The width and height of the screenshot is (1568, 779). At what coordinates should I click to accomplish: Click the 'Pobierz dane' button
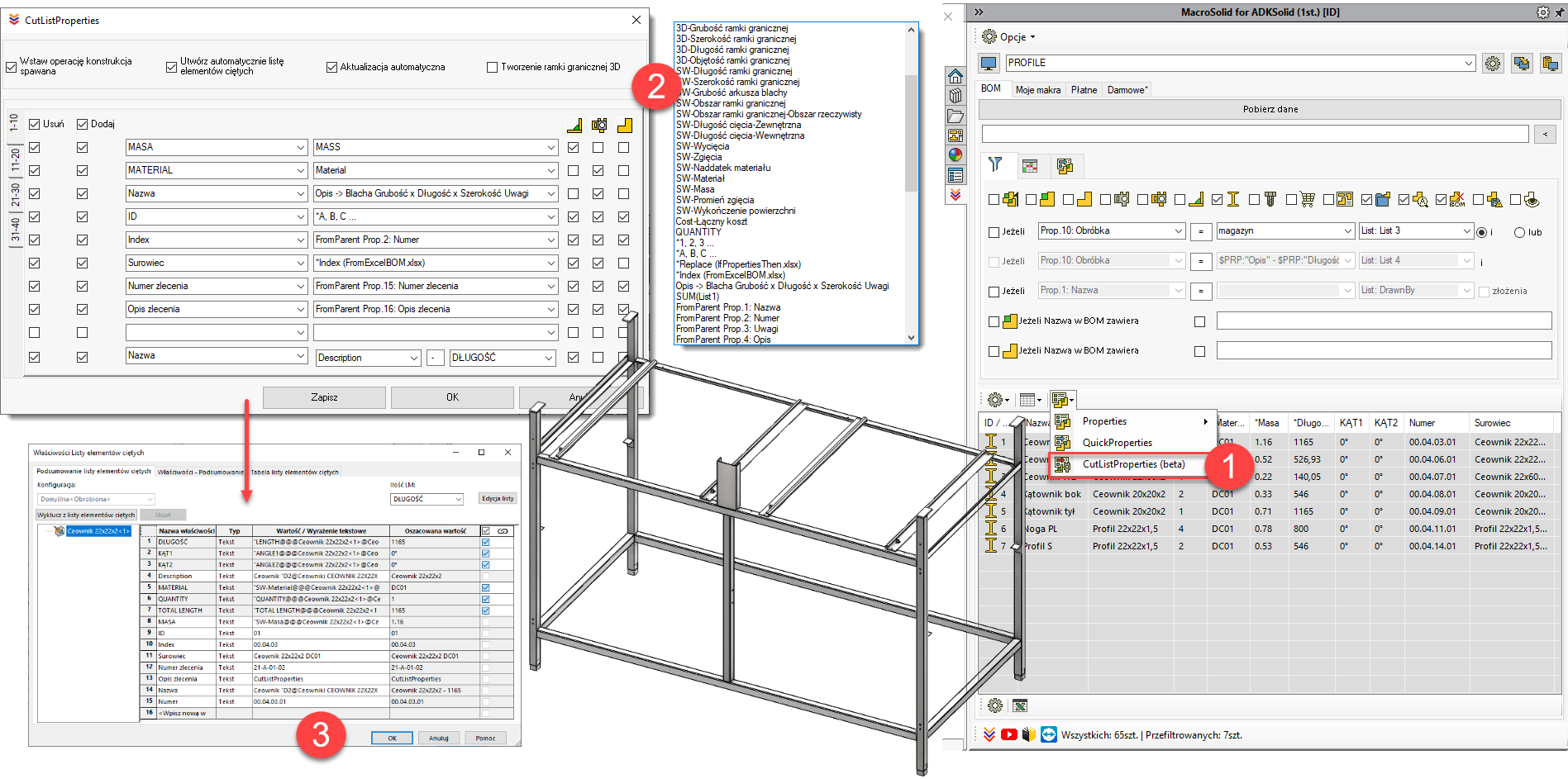(1270, 109)
